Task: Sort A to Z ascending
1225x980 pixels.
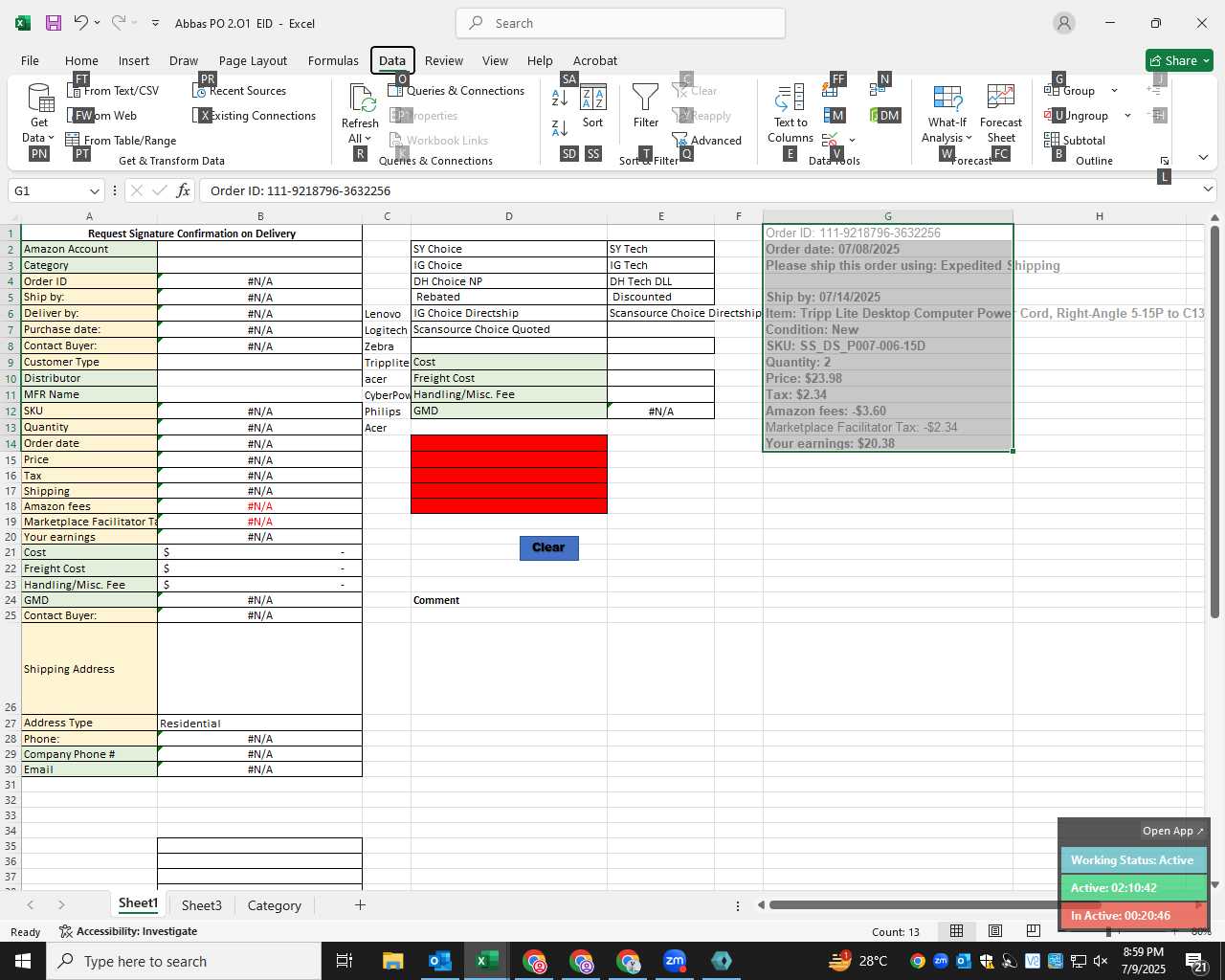Action: 561,96
